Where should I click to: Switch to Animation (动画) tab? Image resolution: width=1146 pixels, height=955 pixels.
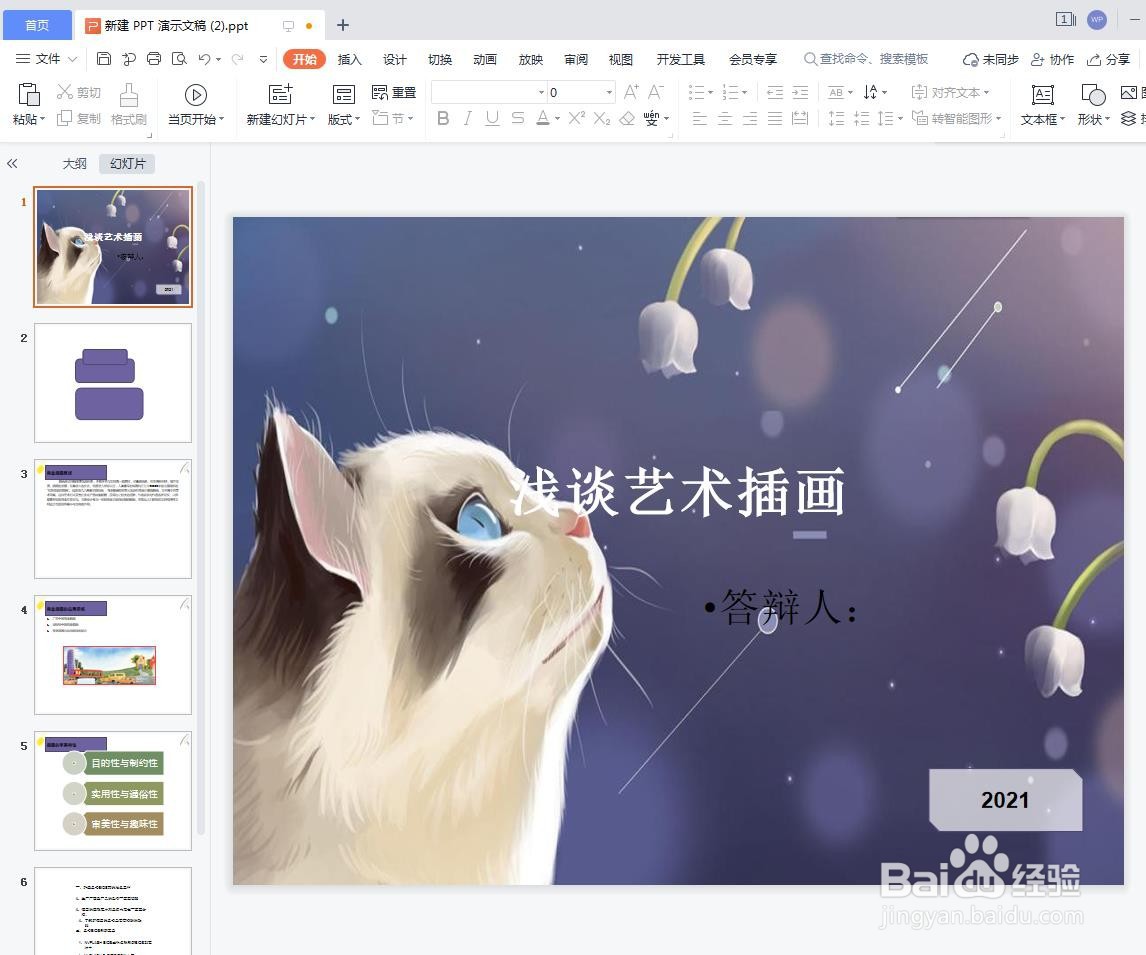[x=485, y=59]
